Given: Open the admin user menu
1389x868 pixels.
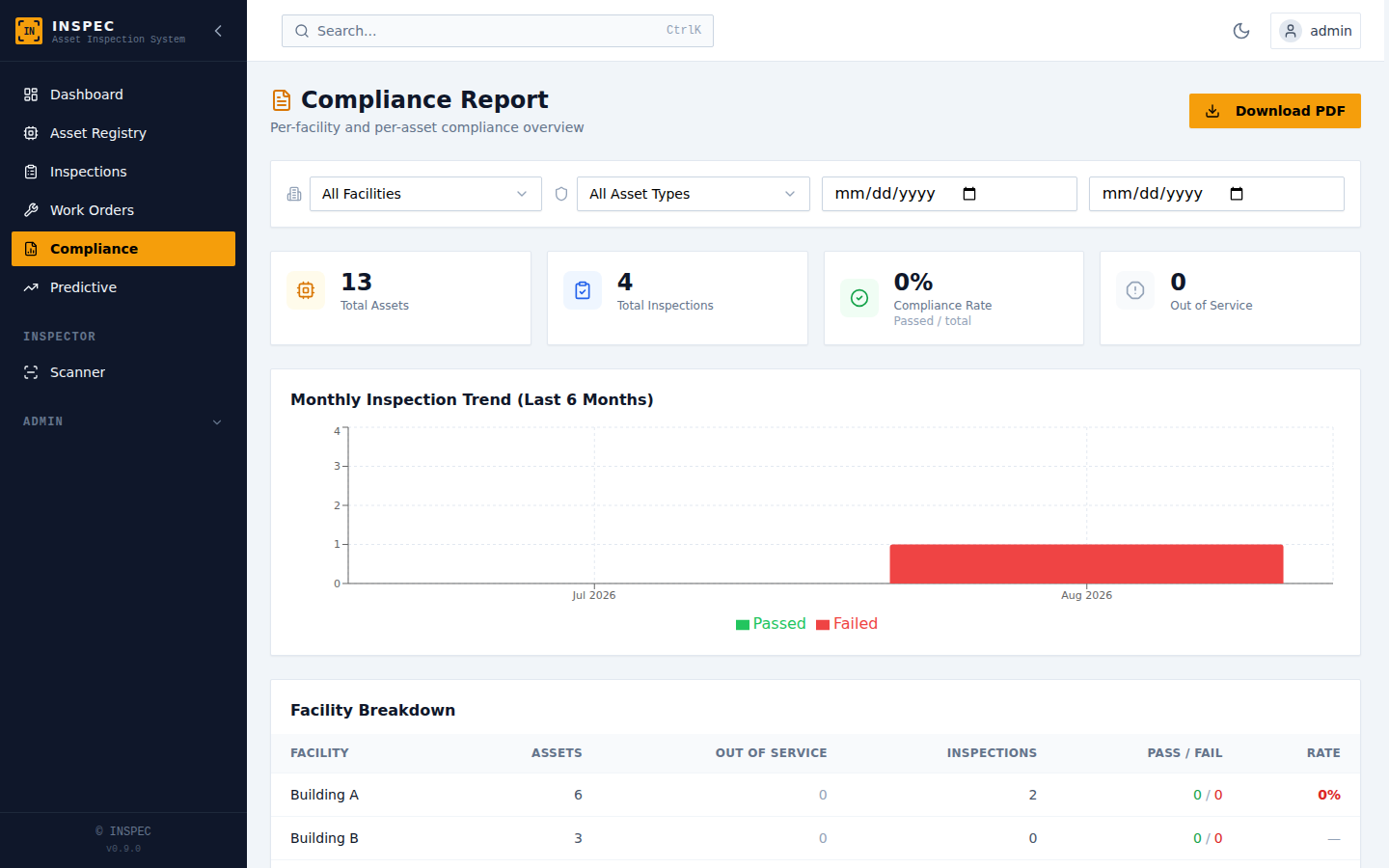Looking at the screenshot, I should (1316, 31).
